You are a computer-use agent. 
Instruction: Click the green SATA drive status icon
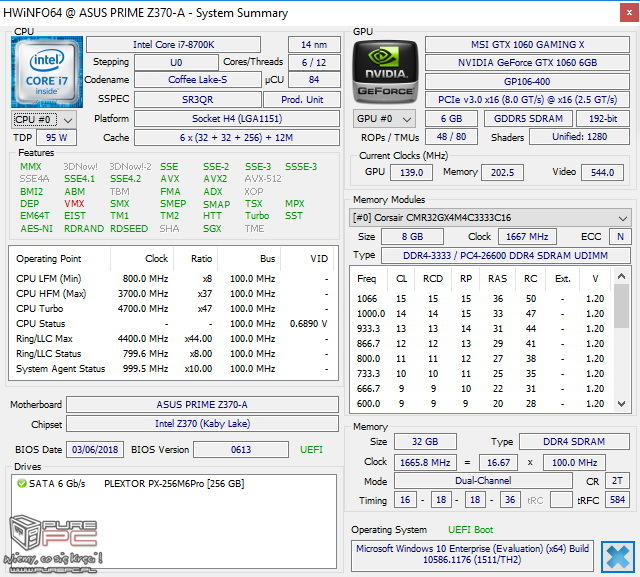pyautogui.click(x=21, y=484)
